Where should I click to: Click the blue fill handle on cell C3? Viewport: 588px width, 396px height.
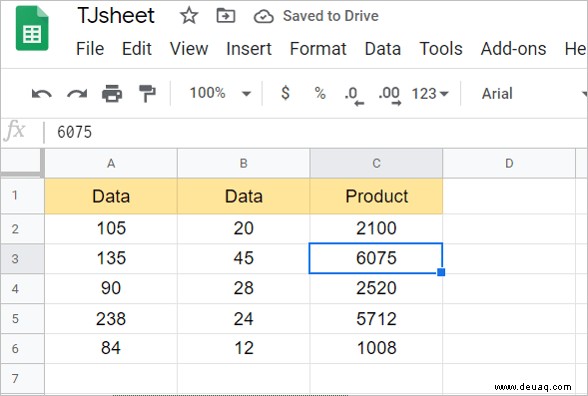[x=441, y=272]
